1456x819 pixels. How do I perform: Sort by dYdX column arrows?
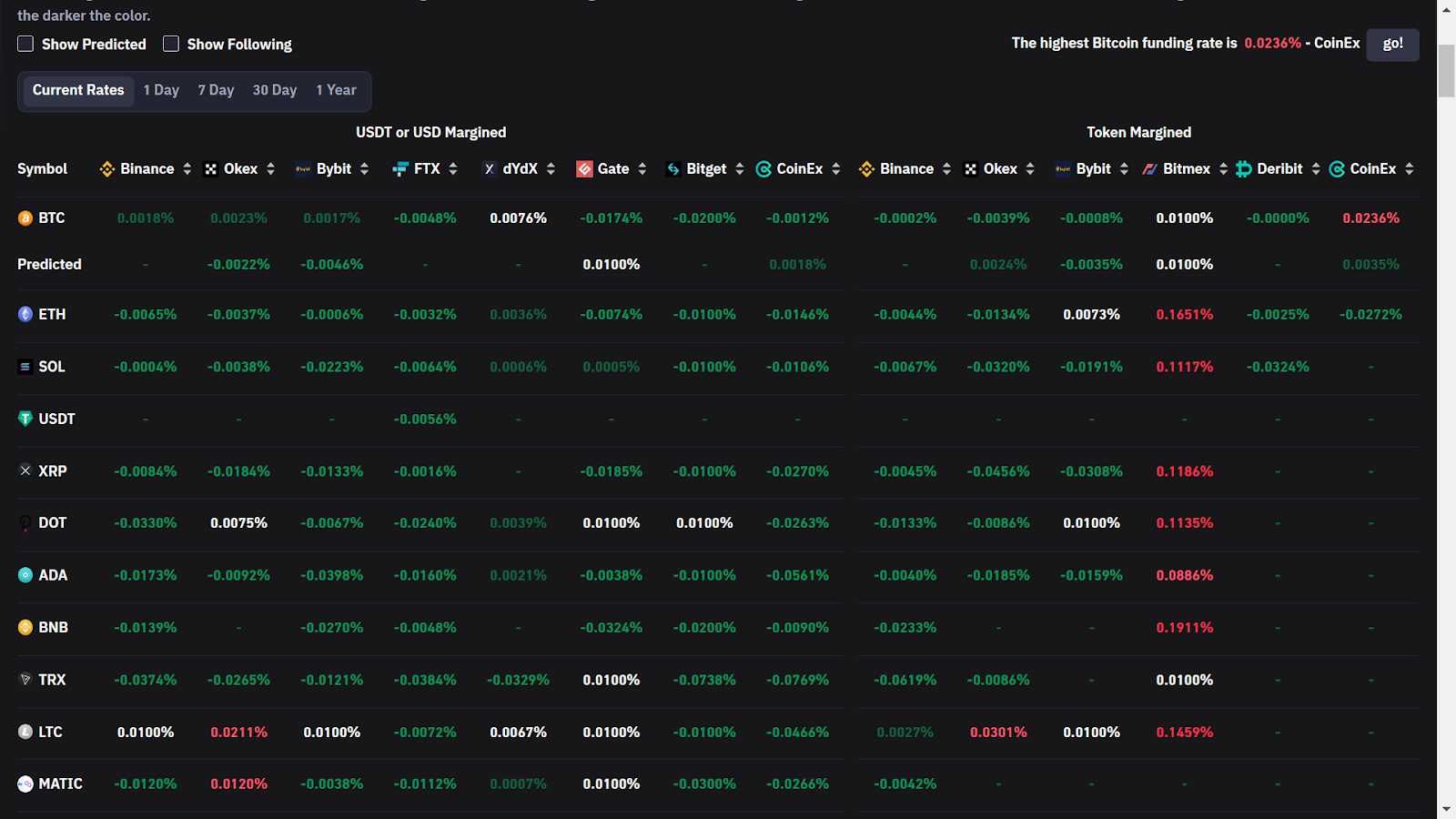tap(551, 169)
